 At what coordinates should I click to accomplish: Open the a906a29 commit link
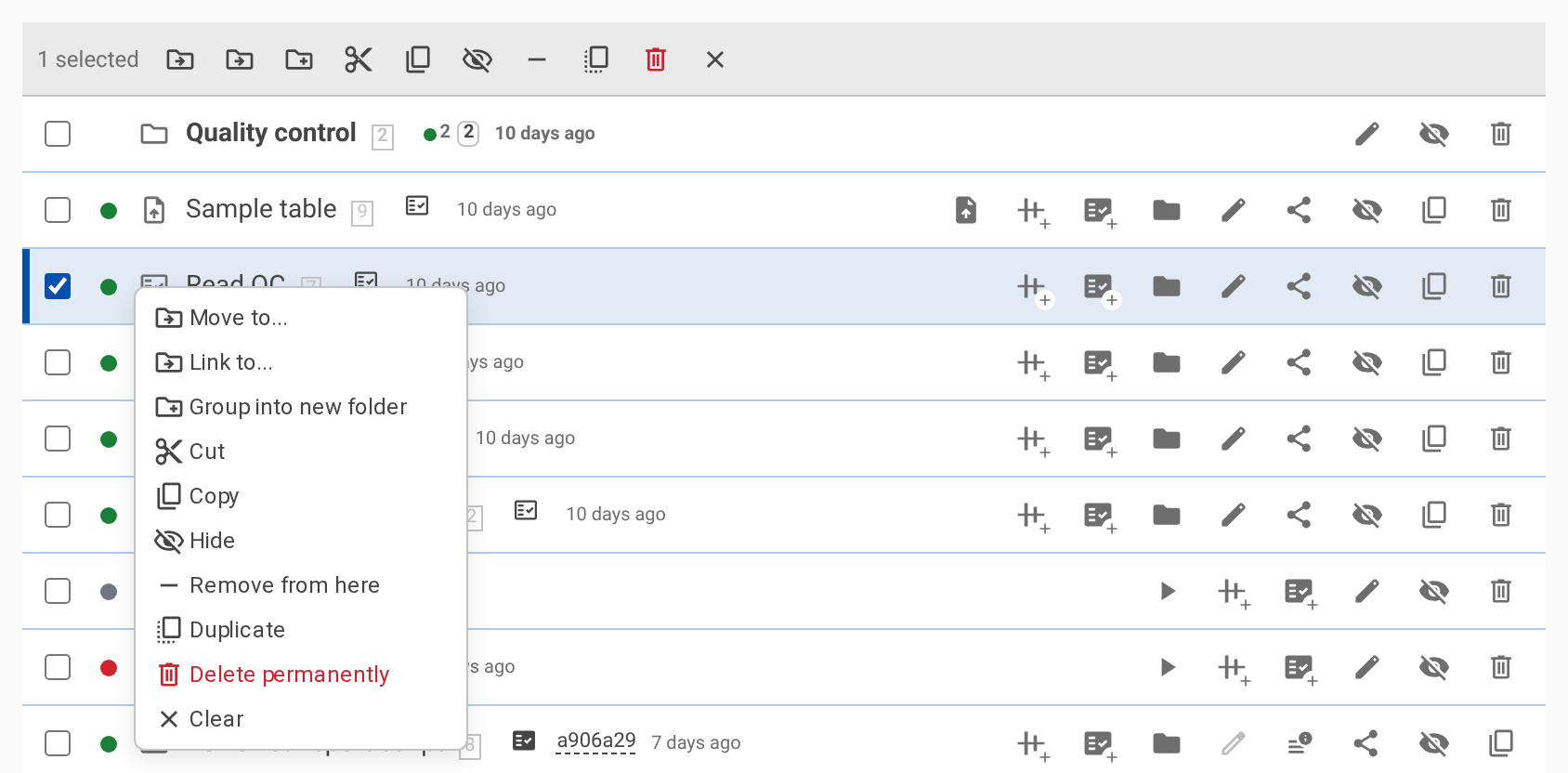click(x=595, y=741)
